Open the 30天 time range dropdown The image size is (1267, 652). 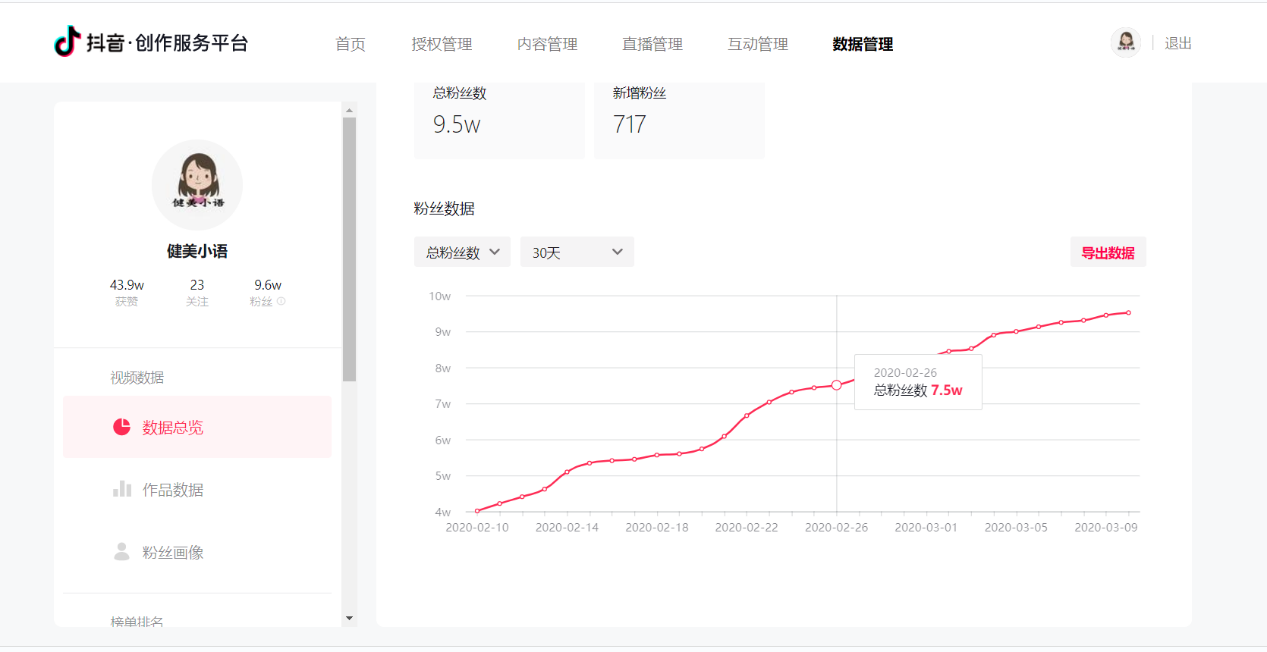tap(577, 252)
